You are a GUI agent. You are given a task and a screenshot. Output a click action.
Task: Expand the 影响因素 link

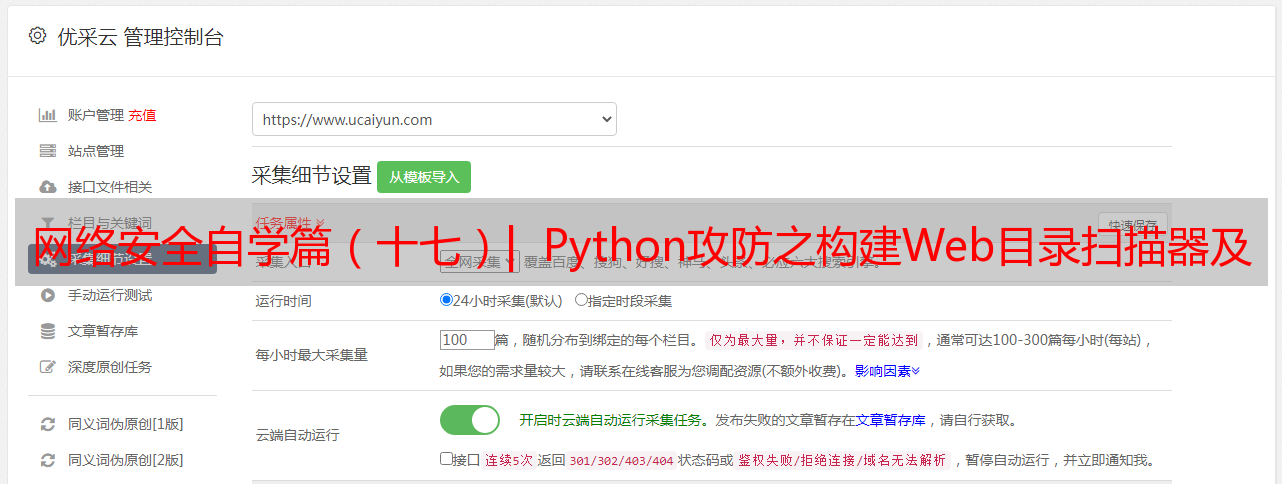887,370
